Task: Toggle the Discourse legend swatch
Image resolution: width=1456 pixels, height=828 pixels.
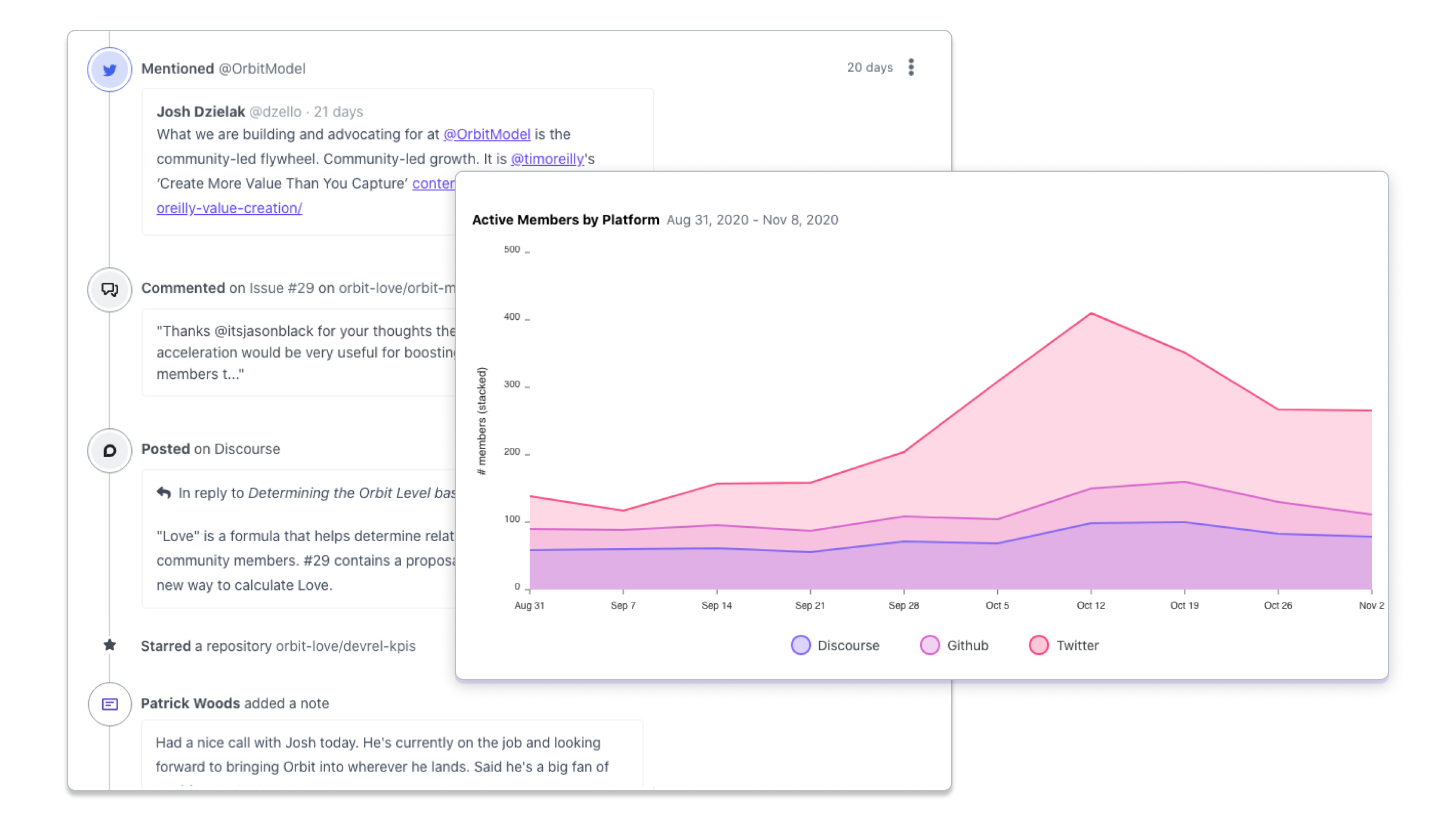Action: 800,645
